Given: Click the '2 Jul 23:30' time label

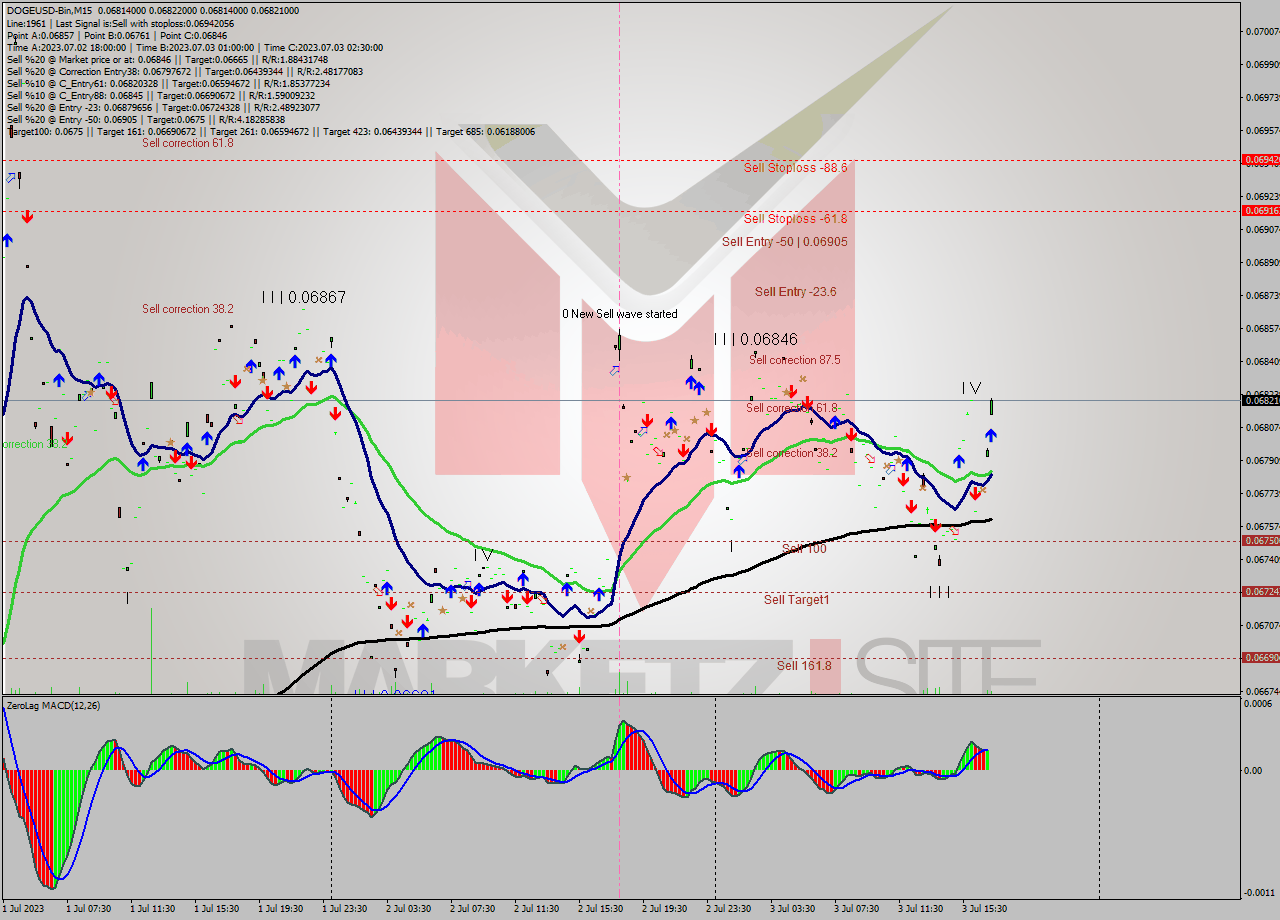Looking at the screenshot, I should (x=728, y=909).
